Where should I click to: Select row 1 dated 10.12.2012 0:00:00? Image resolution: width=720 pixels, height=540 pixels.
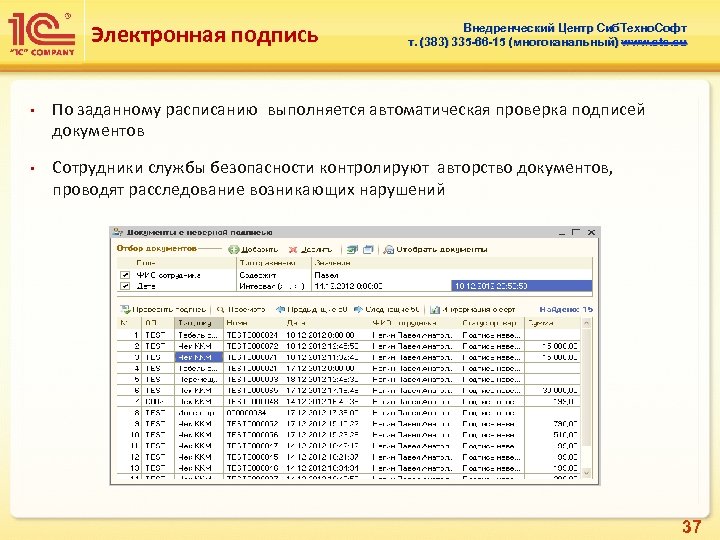click(x=349, y=335)
